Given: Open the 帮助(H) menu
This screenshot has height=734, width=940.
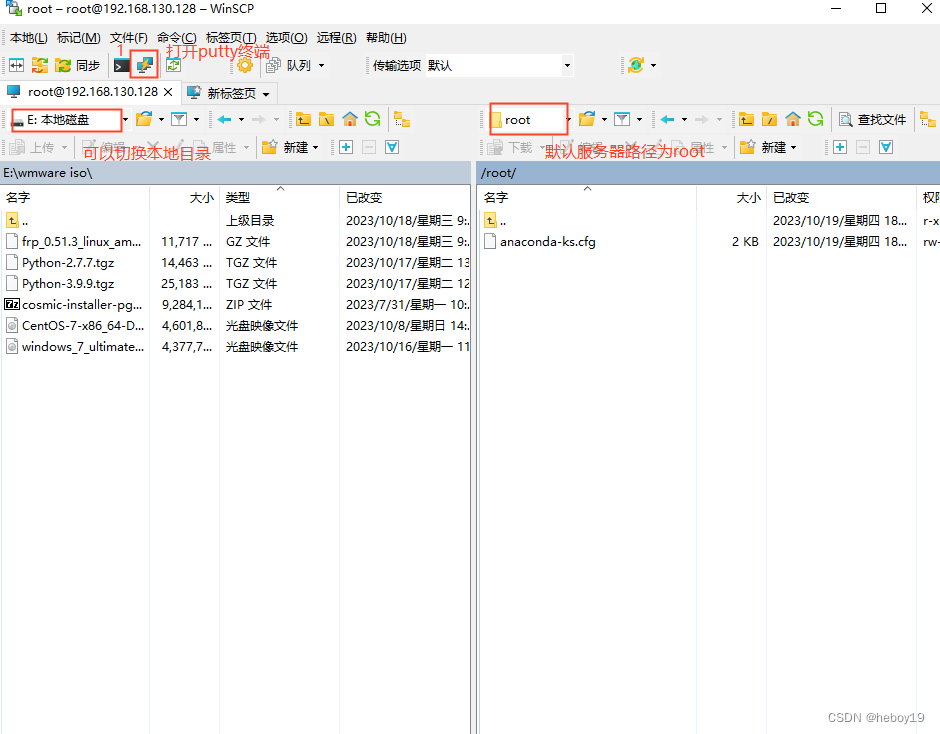Looking at the screenshot, I should [386, 38].
